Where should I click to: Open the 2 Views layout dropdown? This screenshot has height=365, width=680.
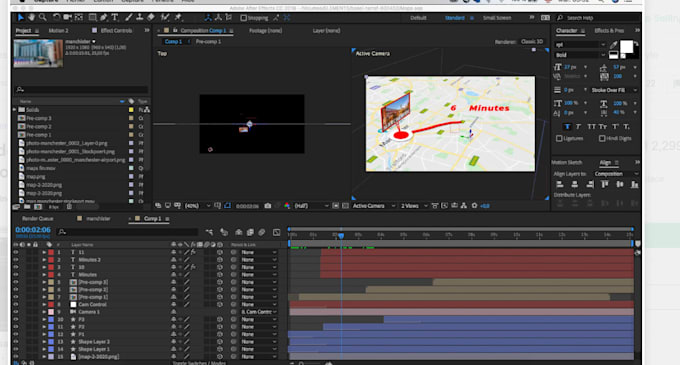click(x=414, y=205)
